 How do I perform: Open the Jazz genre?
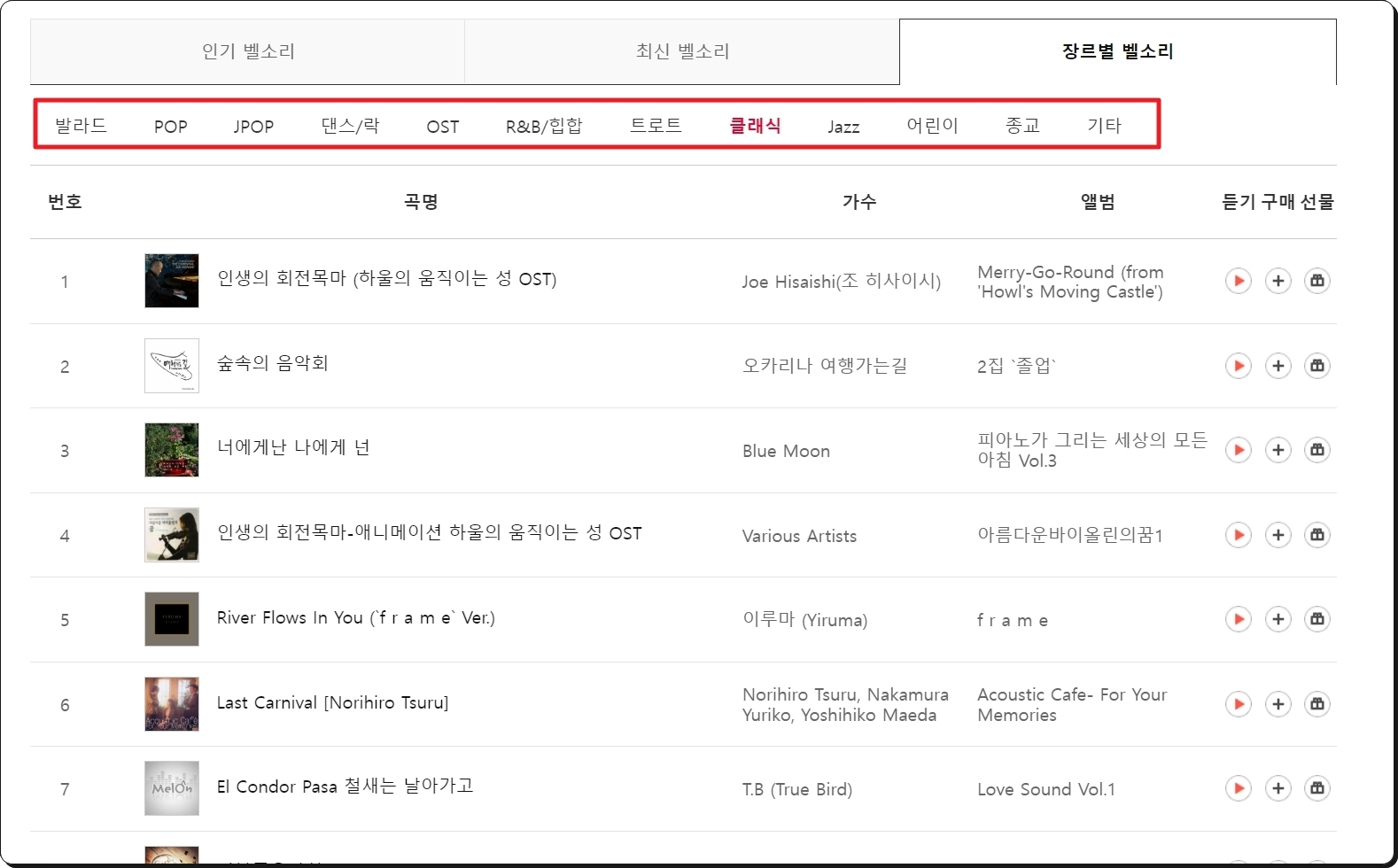(x=843, y=127)
